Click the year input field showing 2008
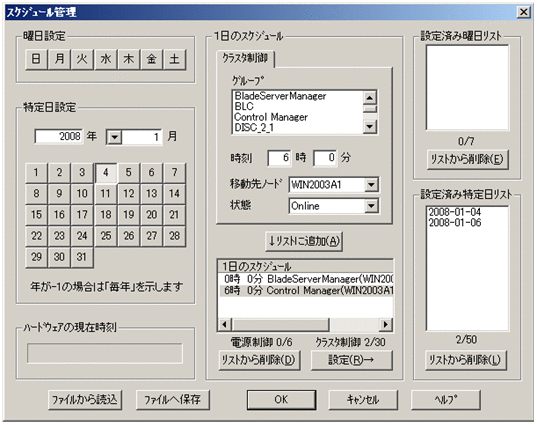 point(59,137)
